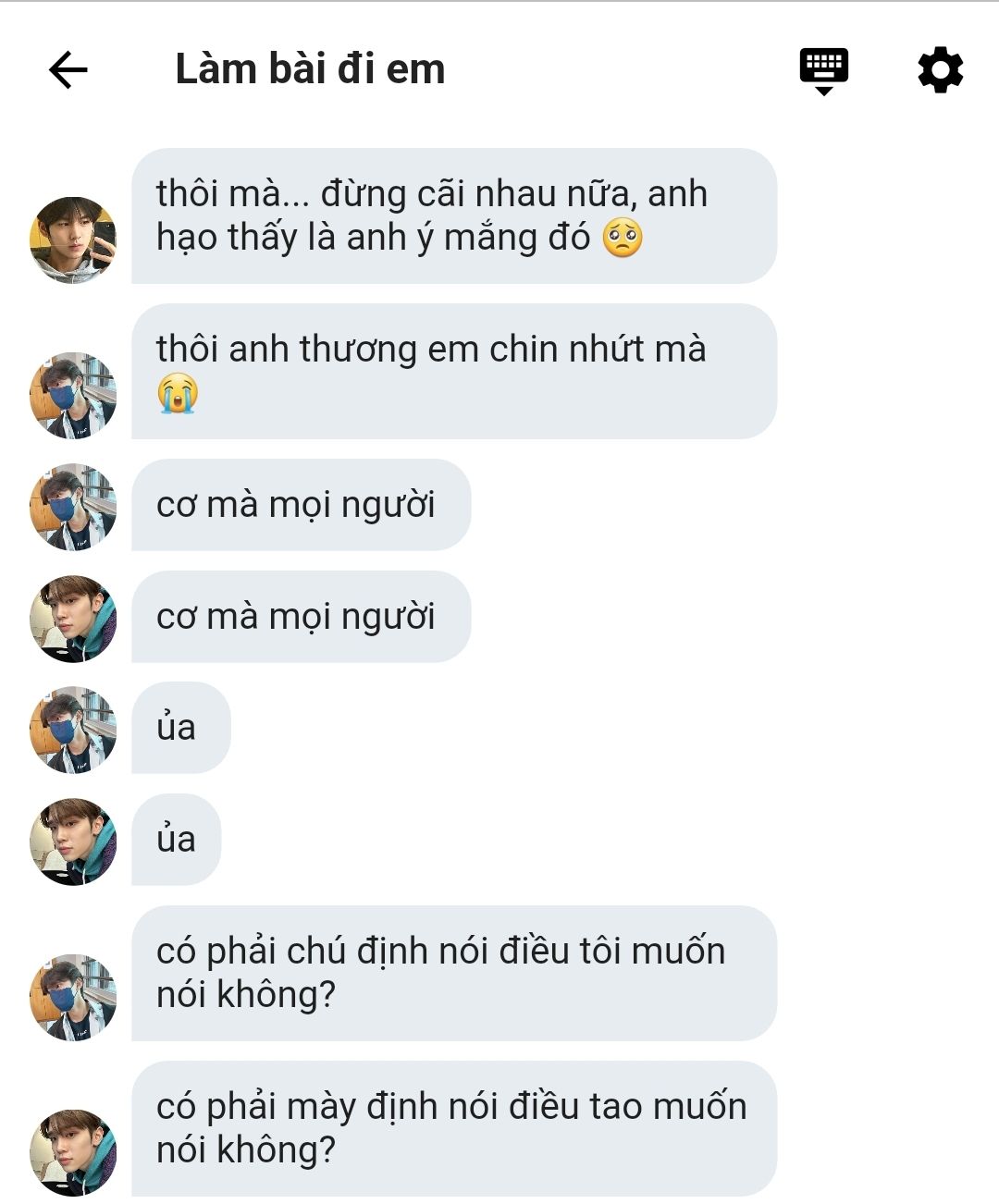Tap the second 'ủa' message bubble

click(177, 840)
